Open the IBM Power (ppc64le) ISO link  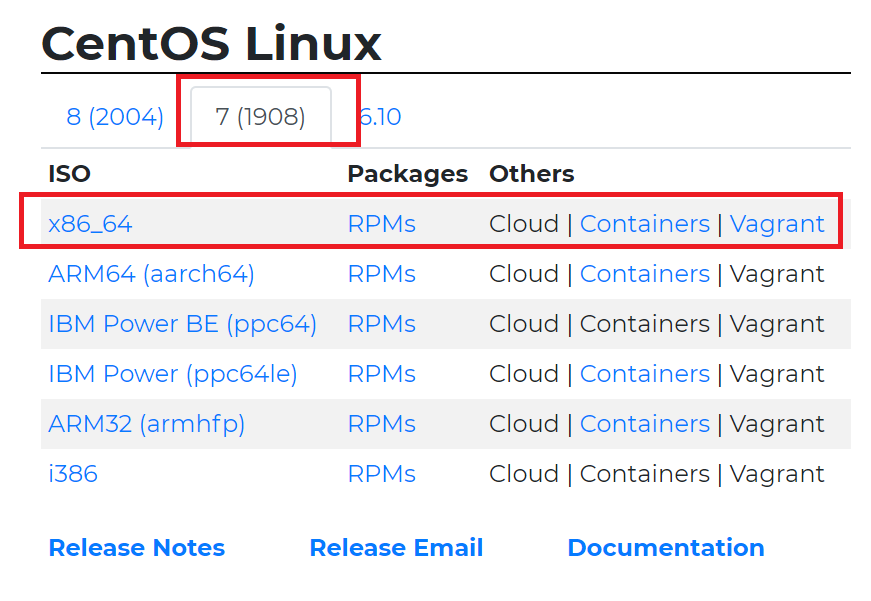(x=173, y=374)
